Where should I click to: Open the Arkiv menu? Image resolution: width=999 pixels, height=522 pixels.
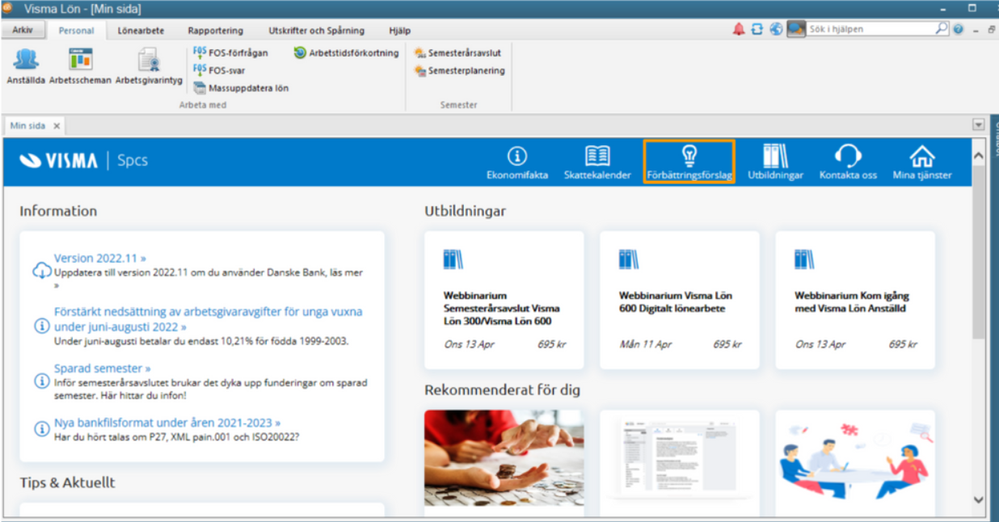coord(23,31)
